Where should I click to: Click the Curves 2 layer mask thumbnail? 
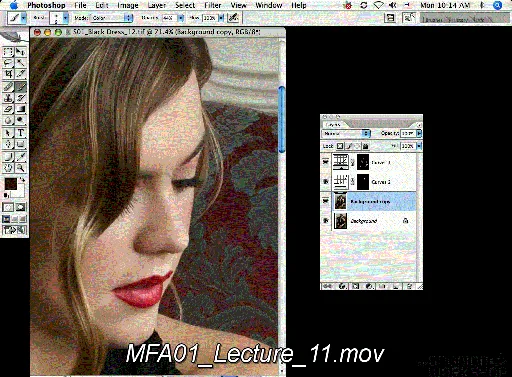click(x=363, y=182)
